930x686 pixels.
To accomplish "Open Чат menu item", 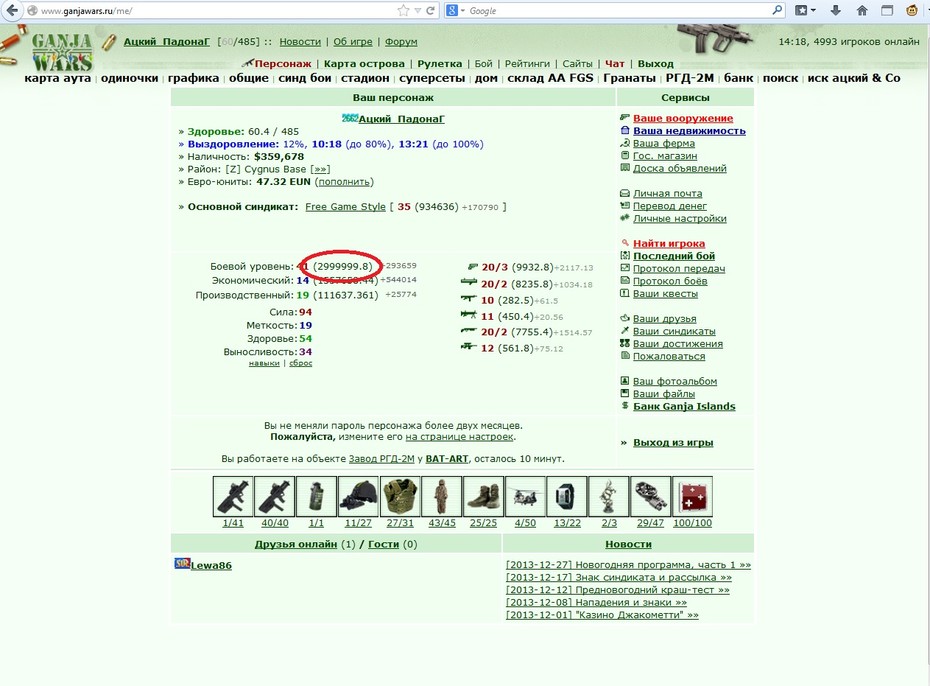I will 614,63.
